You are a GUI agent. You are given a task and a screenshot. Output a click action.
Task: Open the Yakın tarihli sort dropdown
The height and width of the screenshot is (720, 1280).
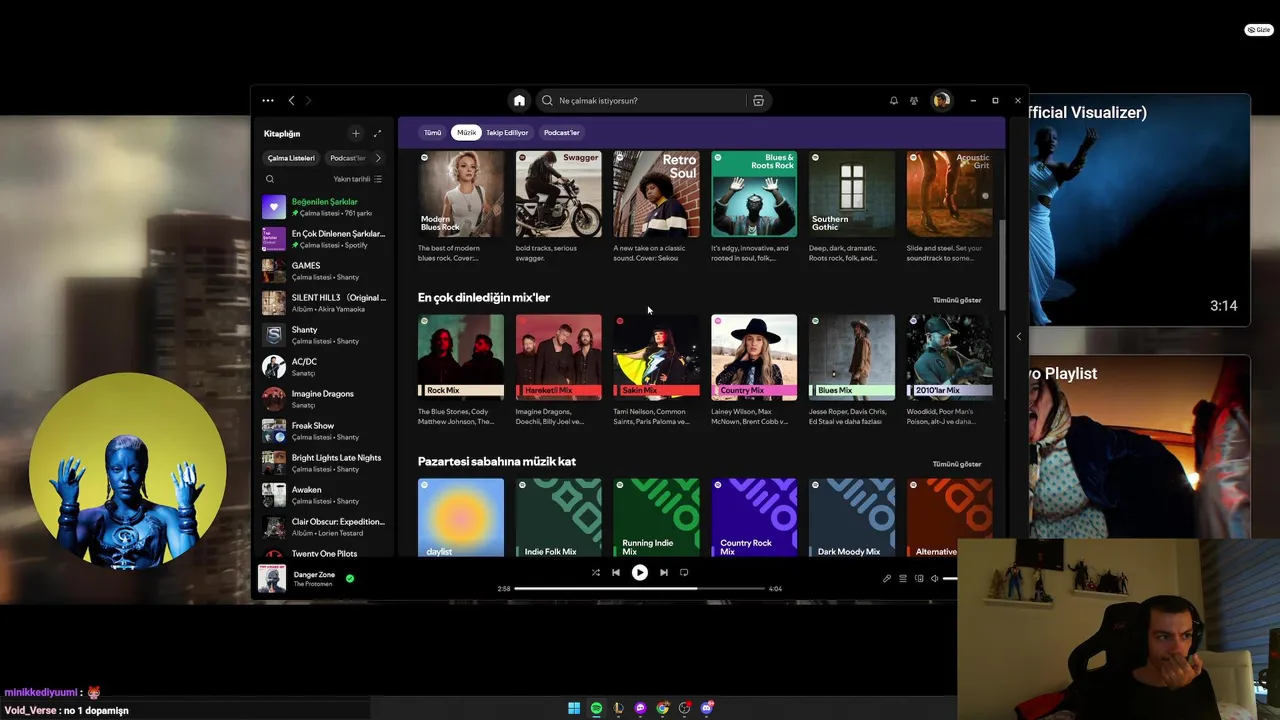[357, 179]
